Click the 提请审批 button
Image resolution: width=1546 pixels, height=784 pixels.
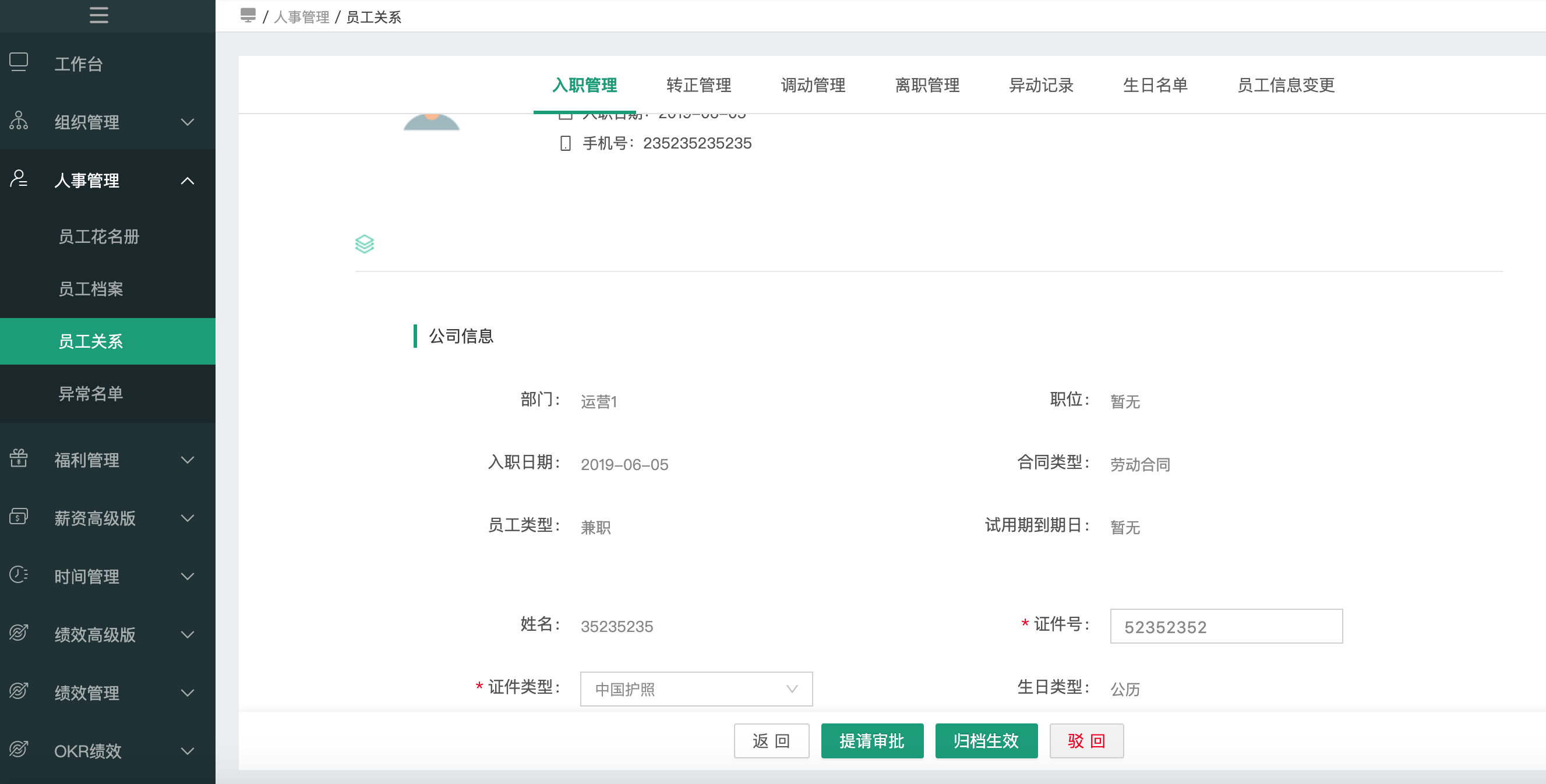(872, 741)
